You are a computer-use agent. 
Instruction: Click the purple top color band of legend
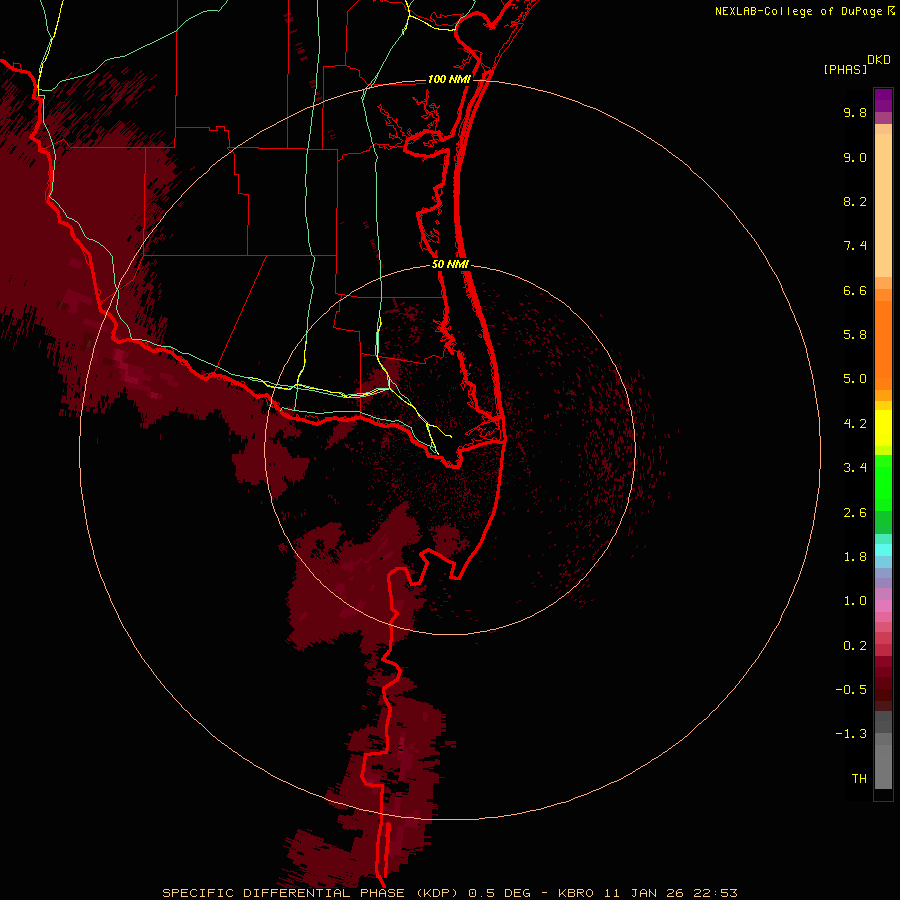tap(883, 100)
